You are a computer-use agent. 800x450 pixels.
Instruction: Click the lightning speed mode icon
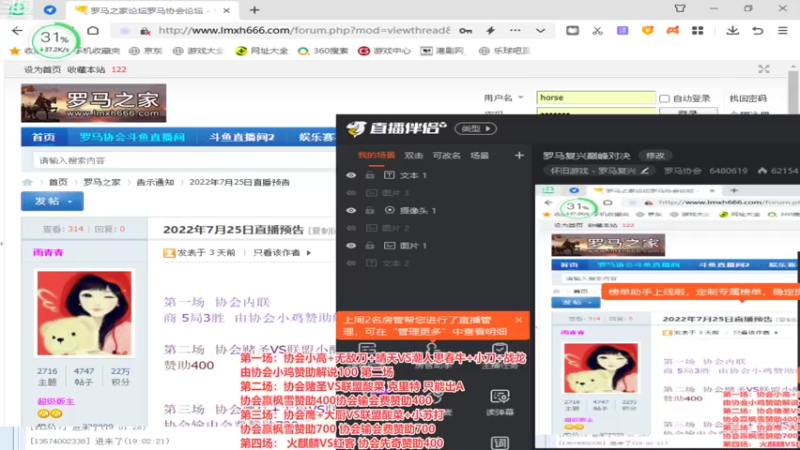pos(490,31)
